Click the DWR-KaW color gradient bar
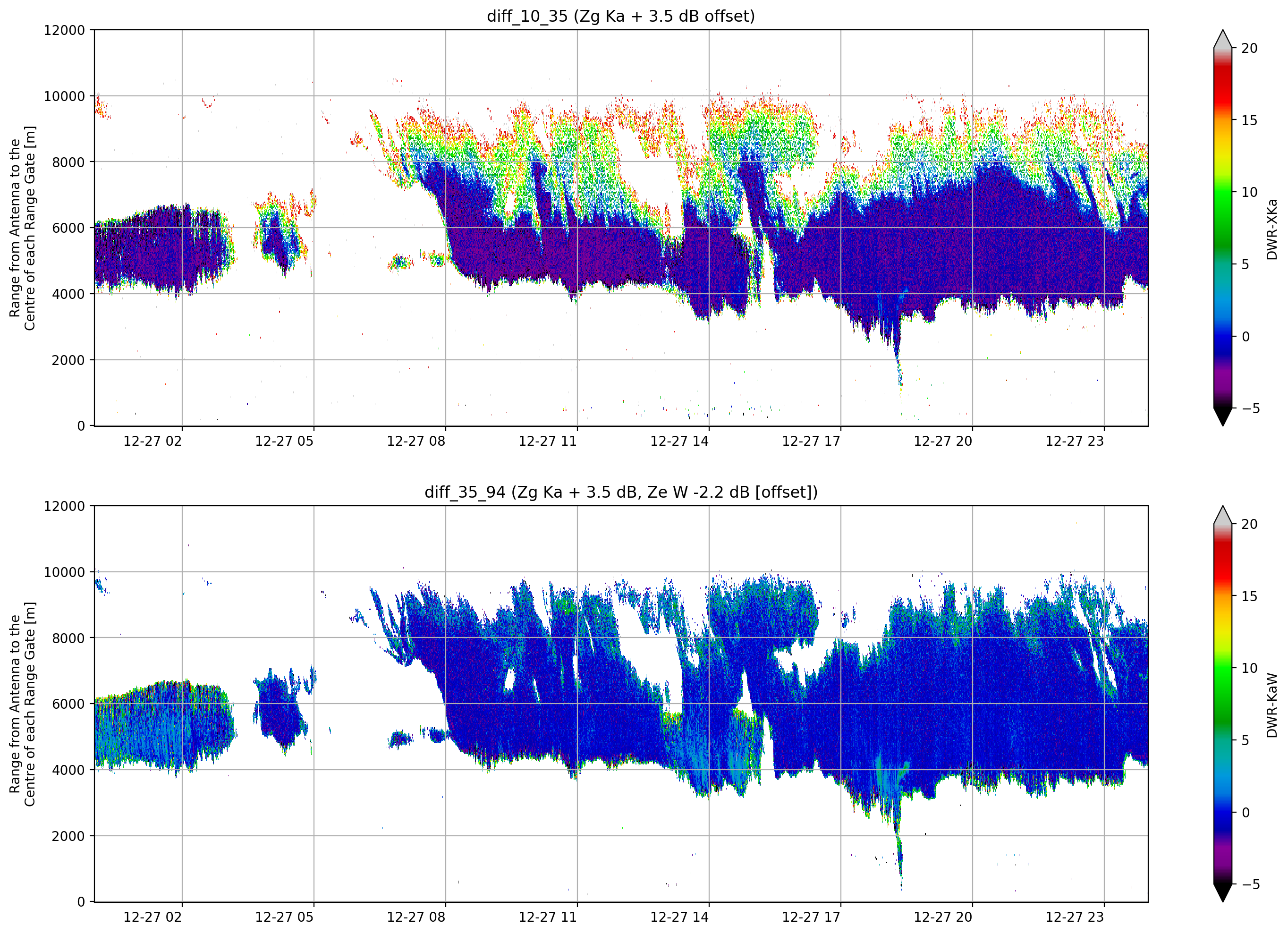Screen dimensions: 1288x934 (x=1223, y=704)
